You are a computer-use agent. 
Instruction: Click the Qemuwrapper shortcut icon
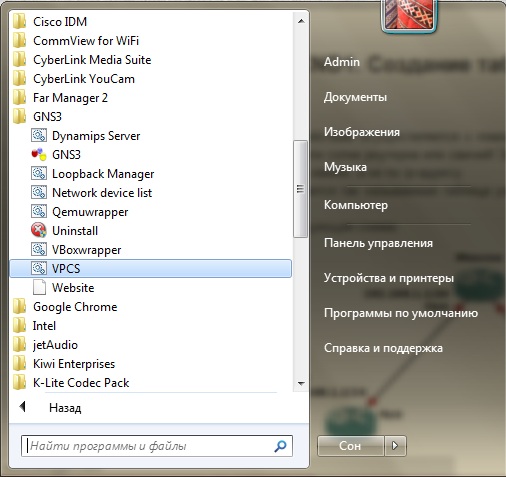tap(39, 212)
